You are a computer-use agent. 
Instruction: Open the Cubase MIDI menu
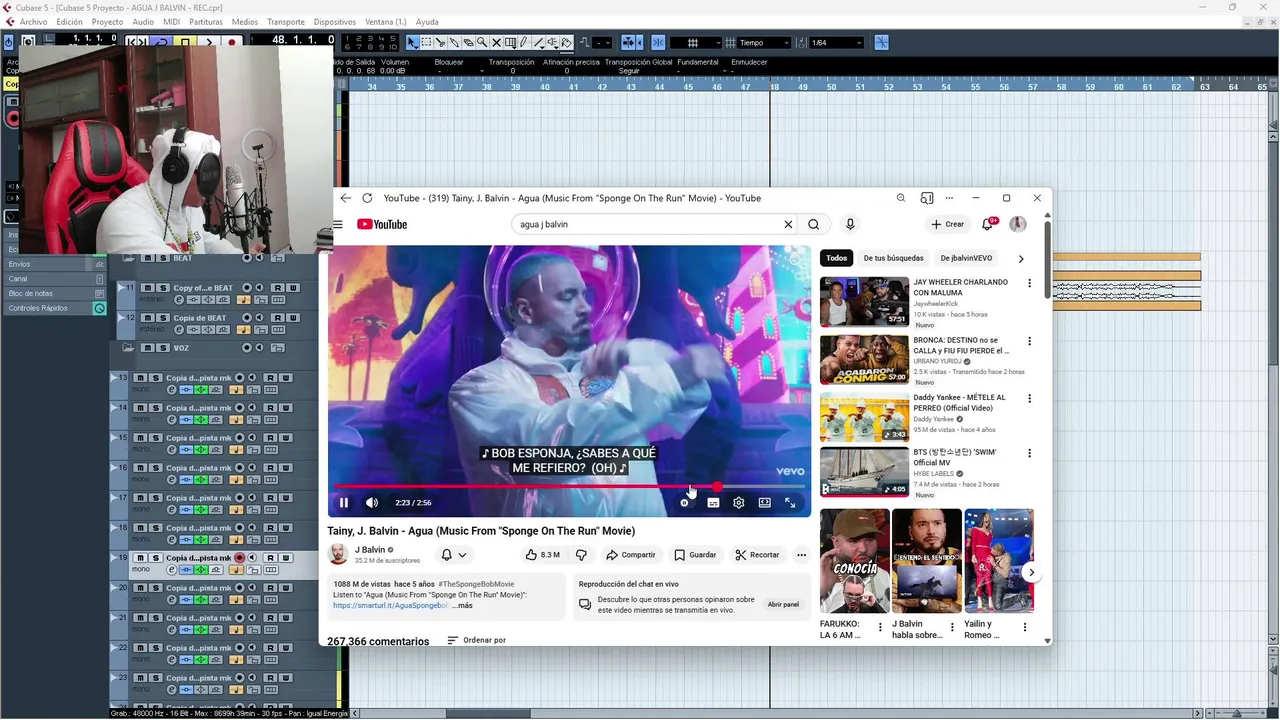pos(171,22)
